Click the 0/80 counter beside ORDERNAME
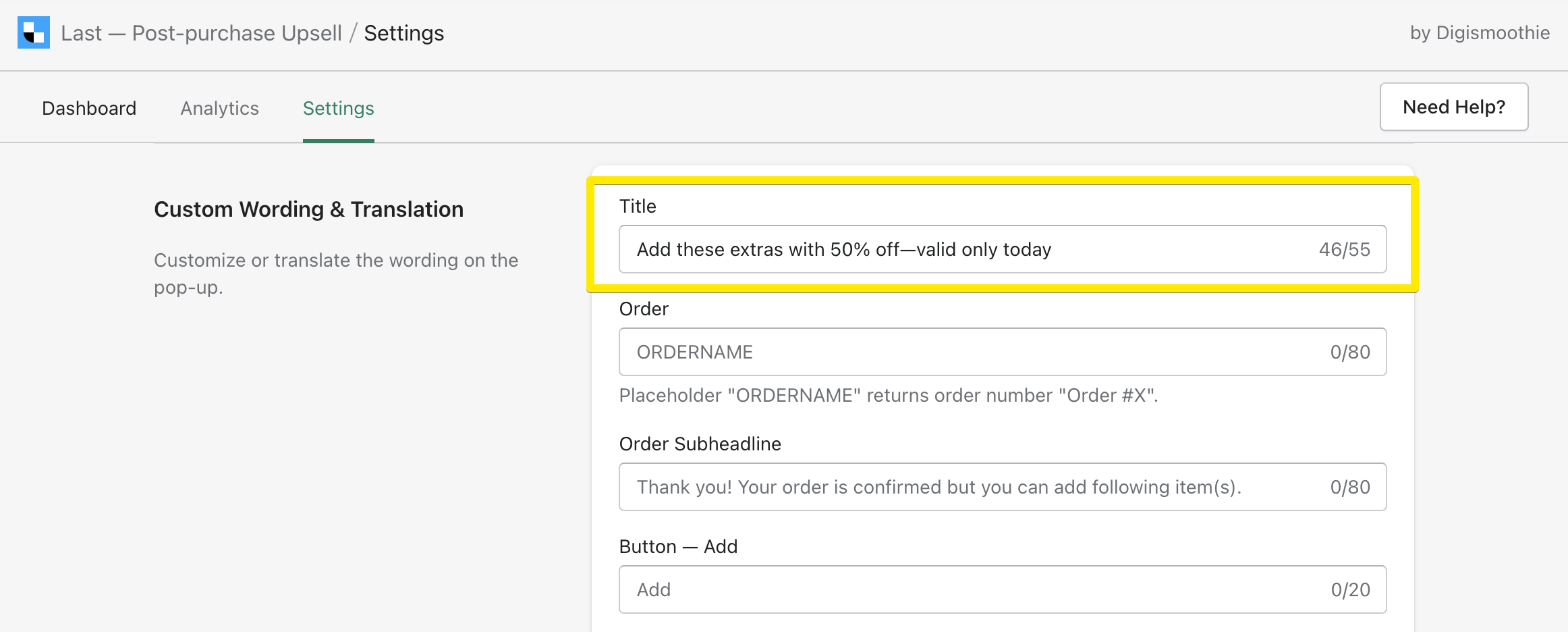This screenshot has height=632, width=1568. pyautogui.click(x=1349, y=352)
